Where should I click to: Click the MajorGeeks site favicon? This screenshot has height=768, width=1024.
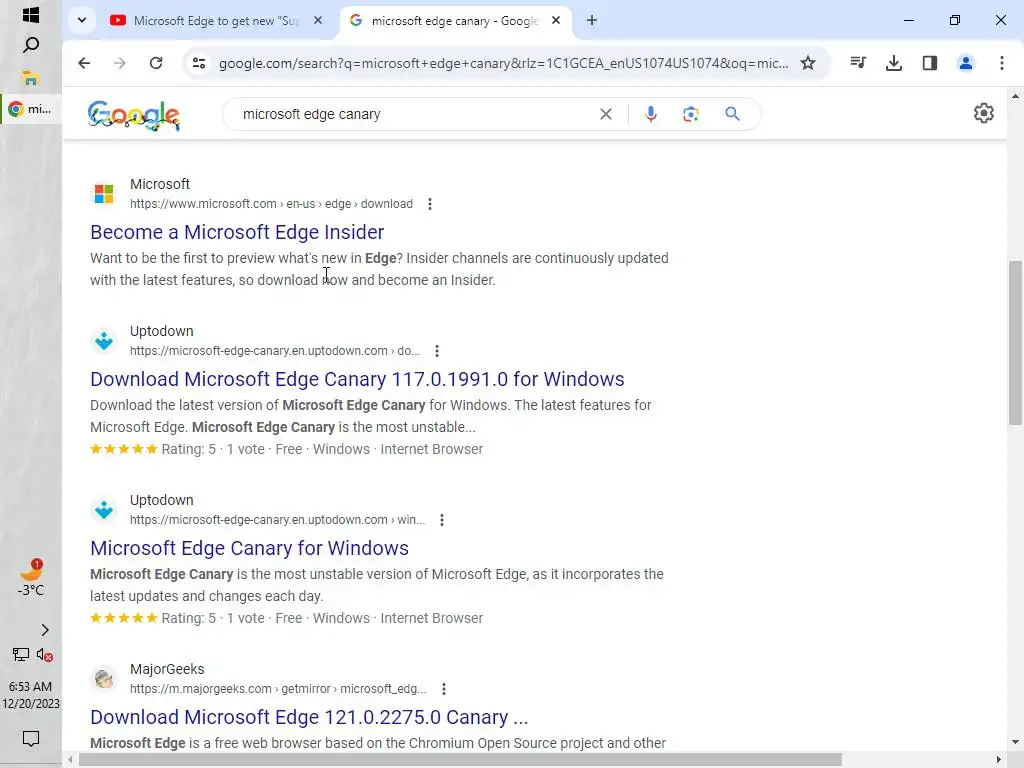(104, 679)
